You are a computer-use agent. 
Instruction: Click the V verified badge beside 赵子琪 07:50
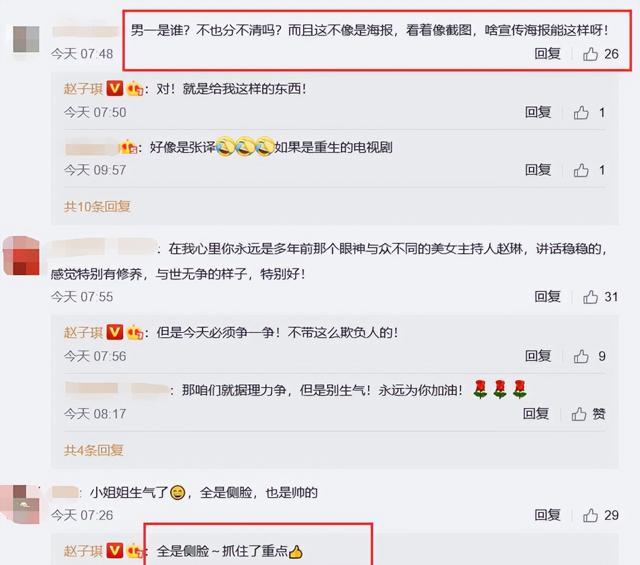tap(115, 88)
